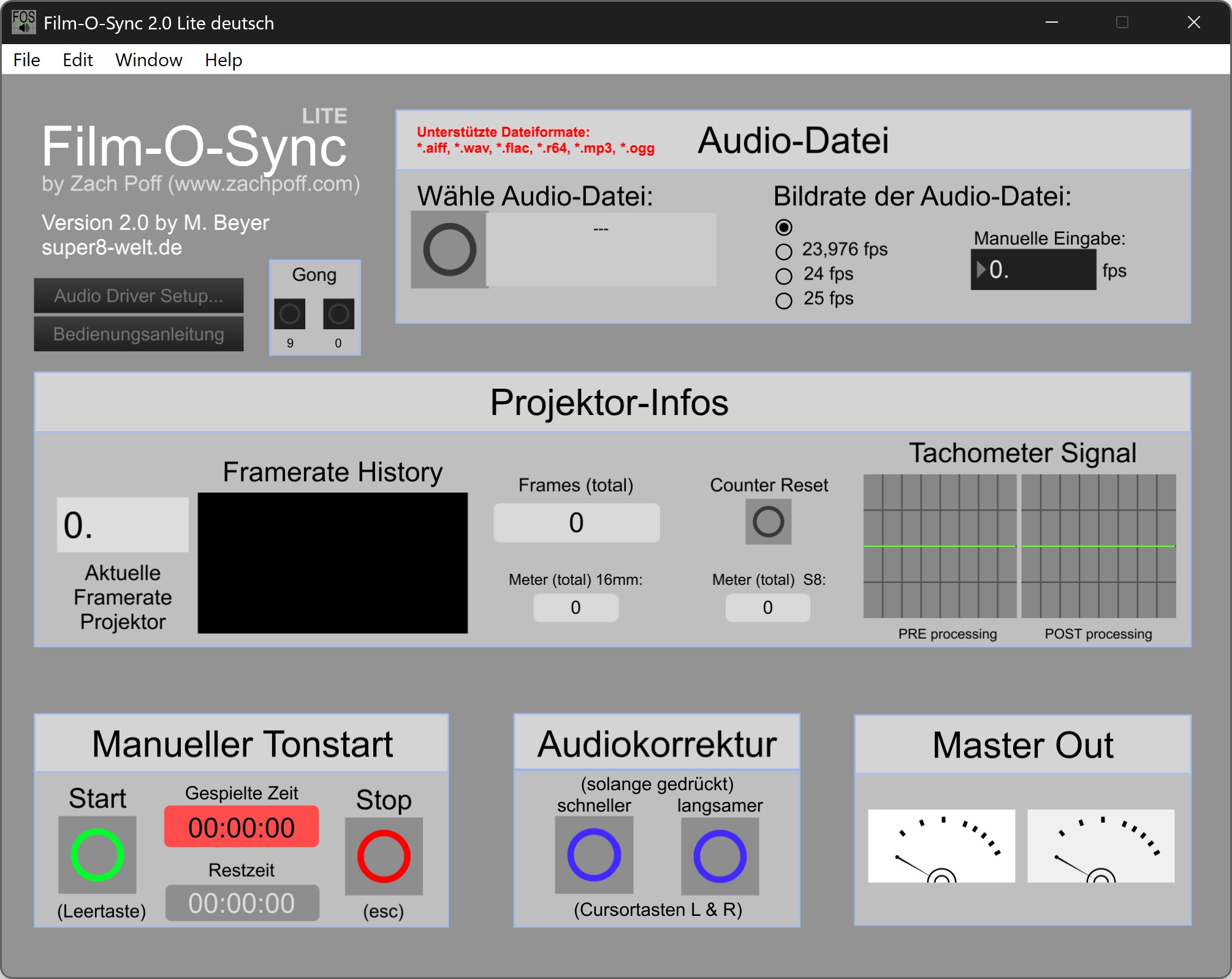Viewport: 1232px width, 979px height.
Task: Click the Frames (total) counter field
Action: 576,523
